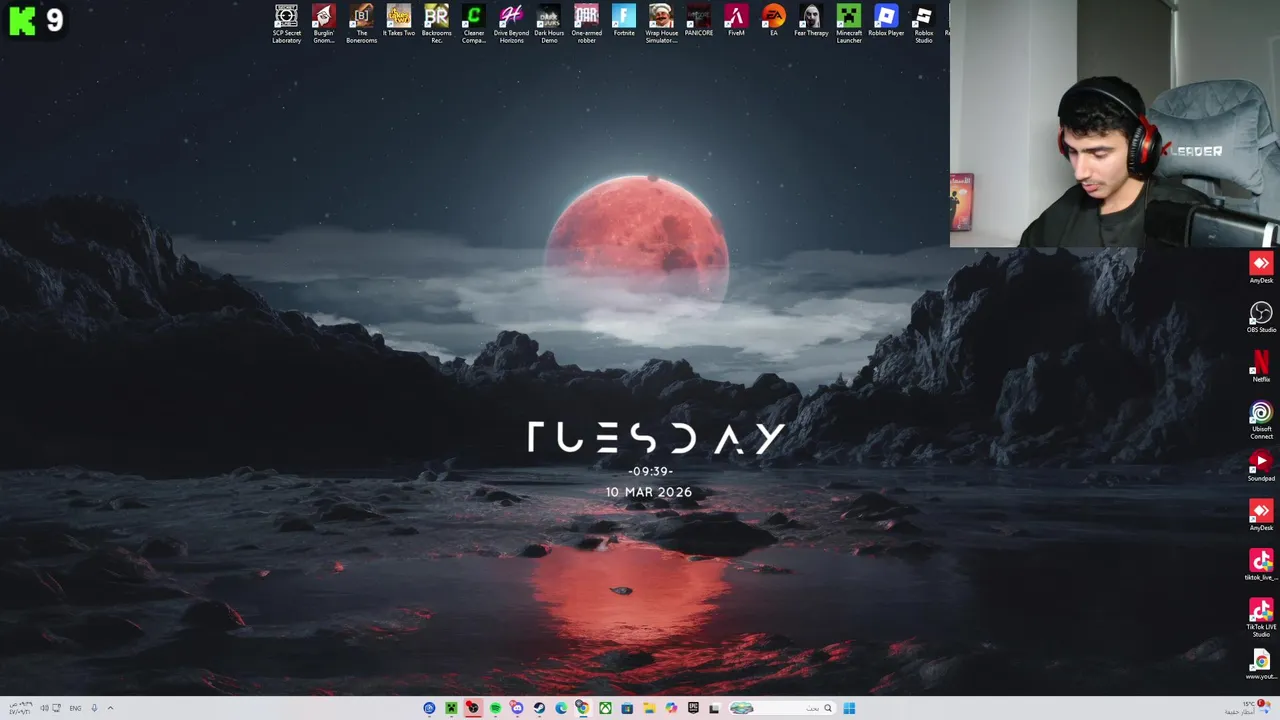Open SCP Secret Laboratory desktop shortcut
Screen dimensions: 1280x720
click(x=286, y=23)
